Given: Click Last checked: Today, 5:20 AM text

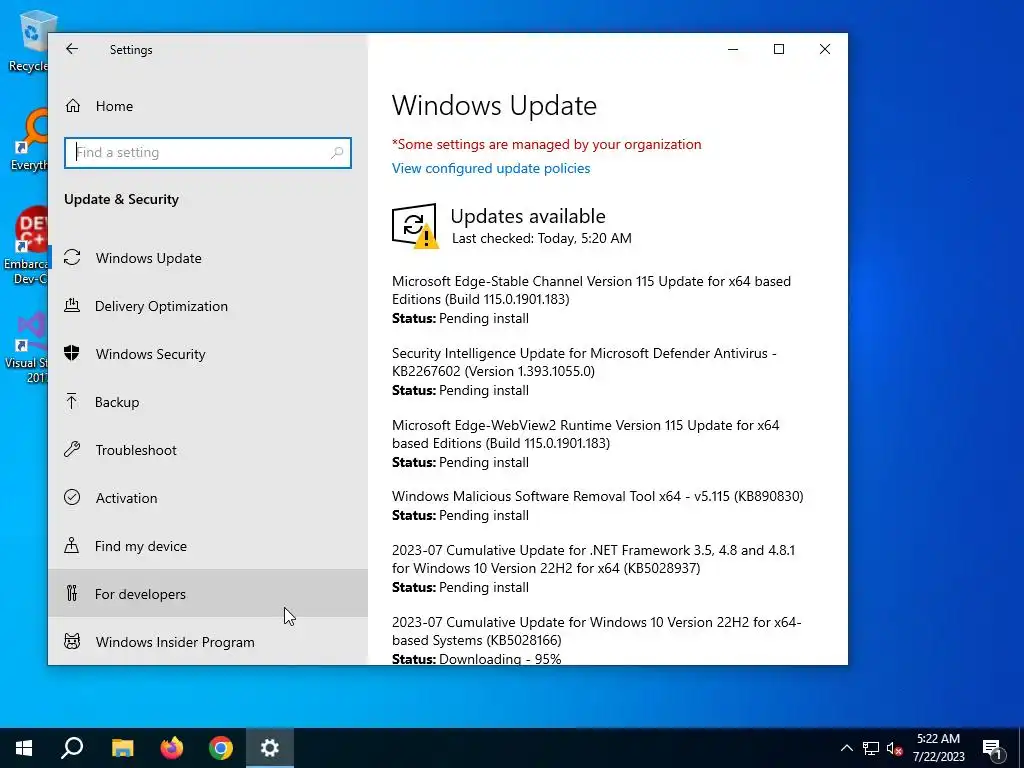Looking at the screenshot, I should click(x=541, y=238).
